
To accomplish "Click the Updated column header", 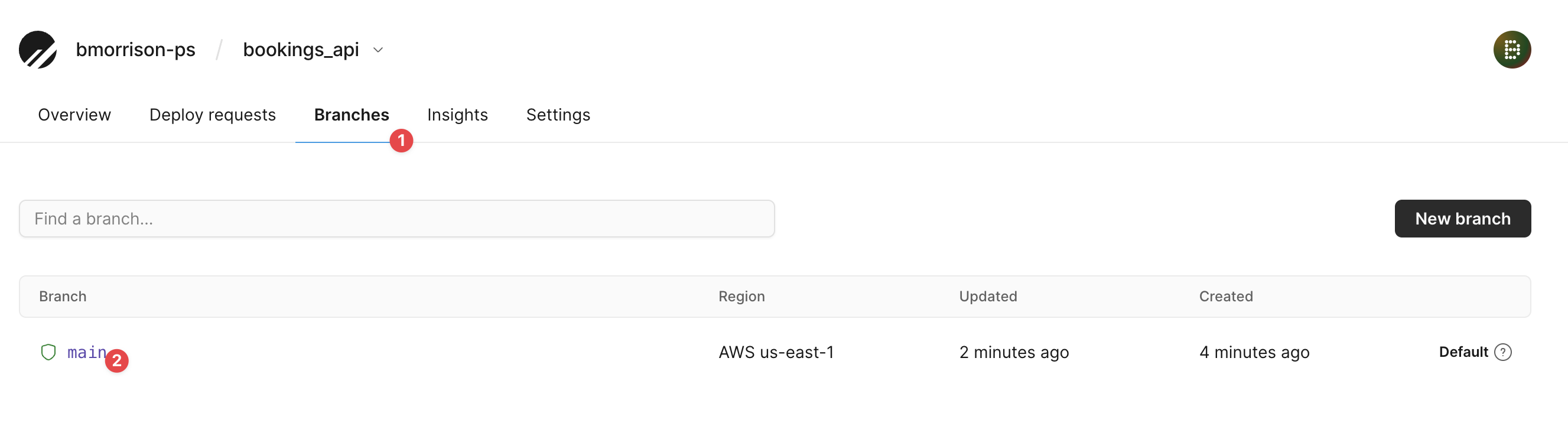I will [x=987, y=297].
